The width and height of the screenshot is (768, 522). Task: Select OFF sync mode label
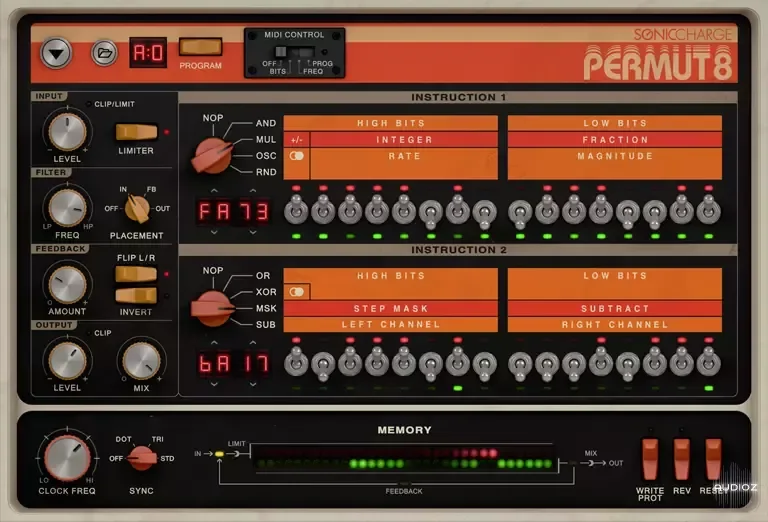116,459
